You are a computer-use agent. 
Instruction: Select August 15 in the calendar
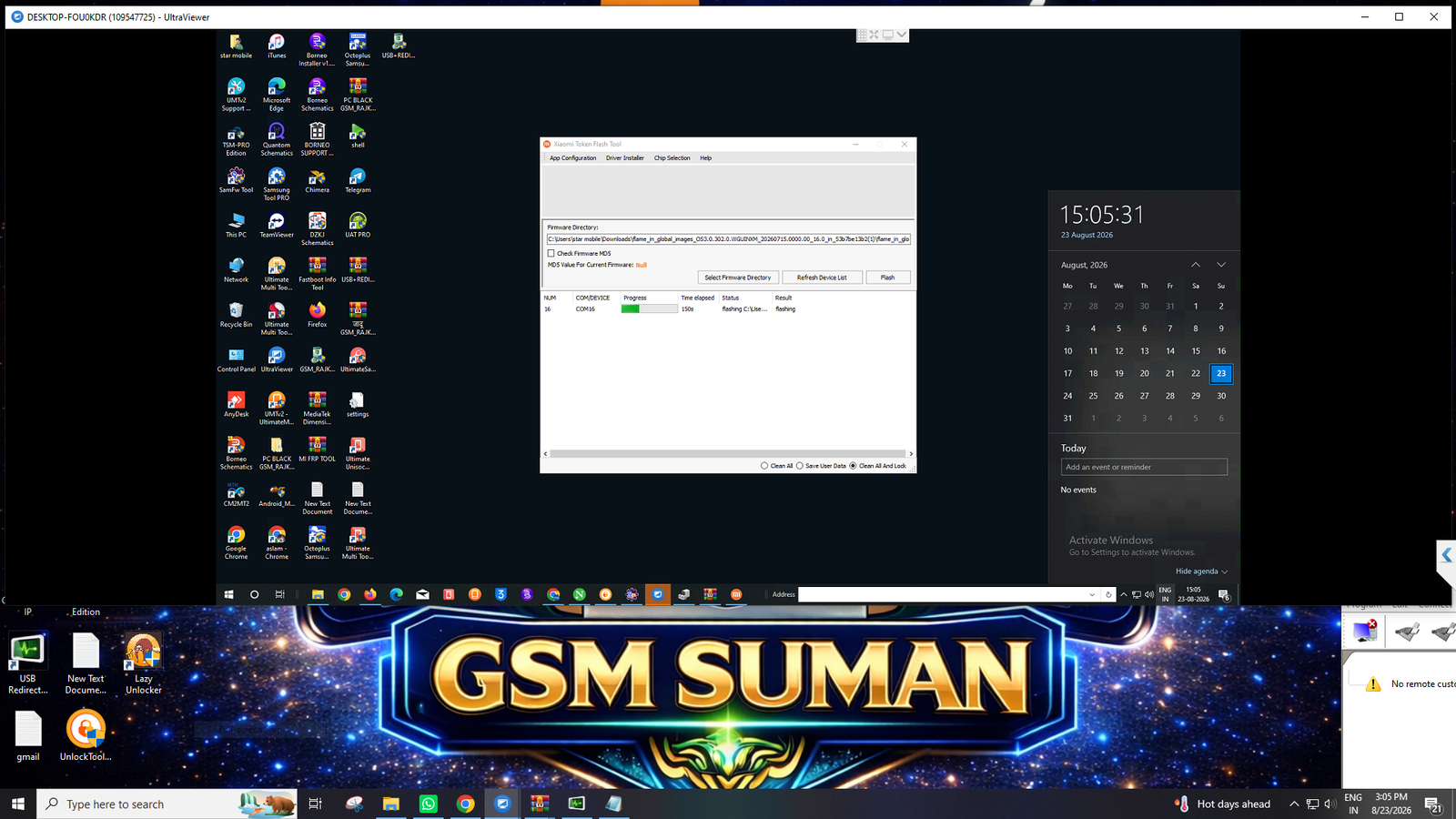click(x=1196, y=351)
